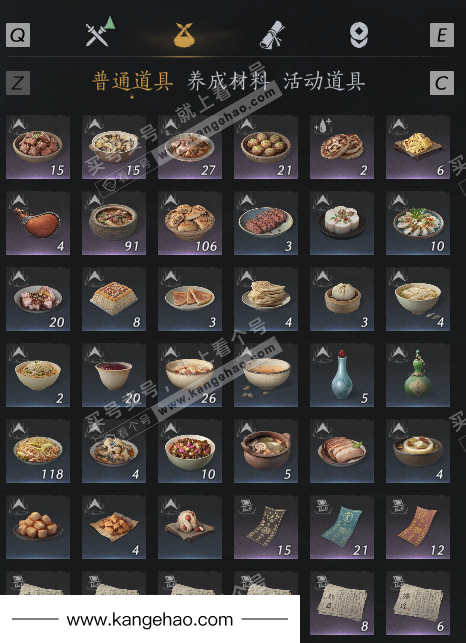The width and height of the screenshot is (466, 643).
Task: Select the steamed bun basket item
Action: [342, 299]
